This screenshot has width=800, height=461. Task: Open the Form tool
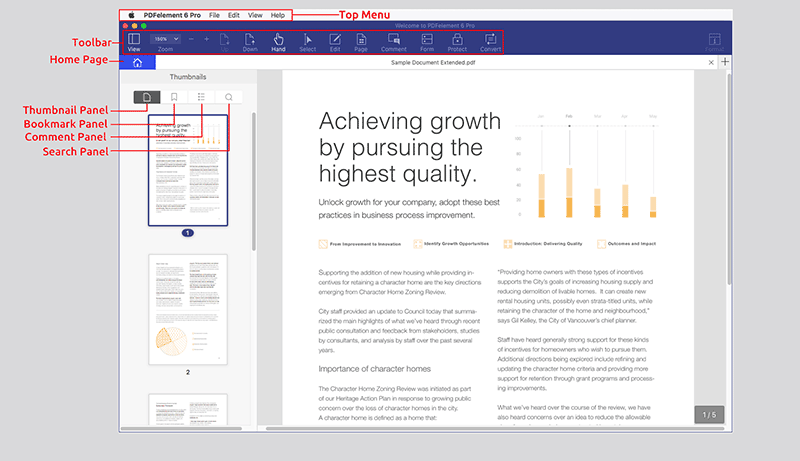tap(427, 42)
